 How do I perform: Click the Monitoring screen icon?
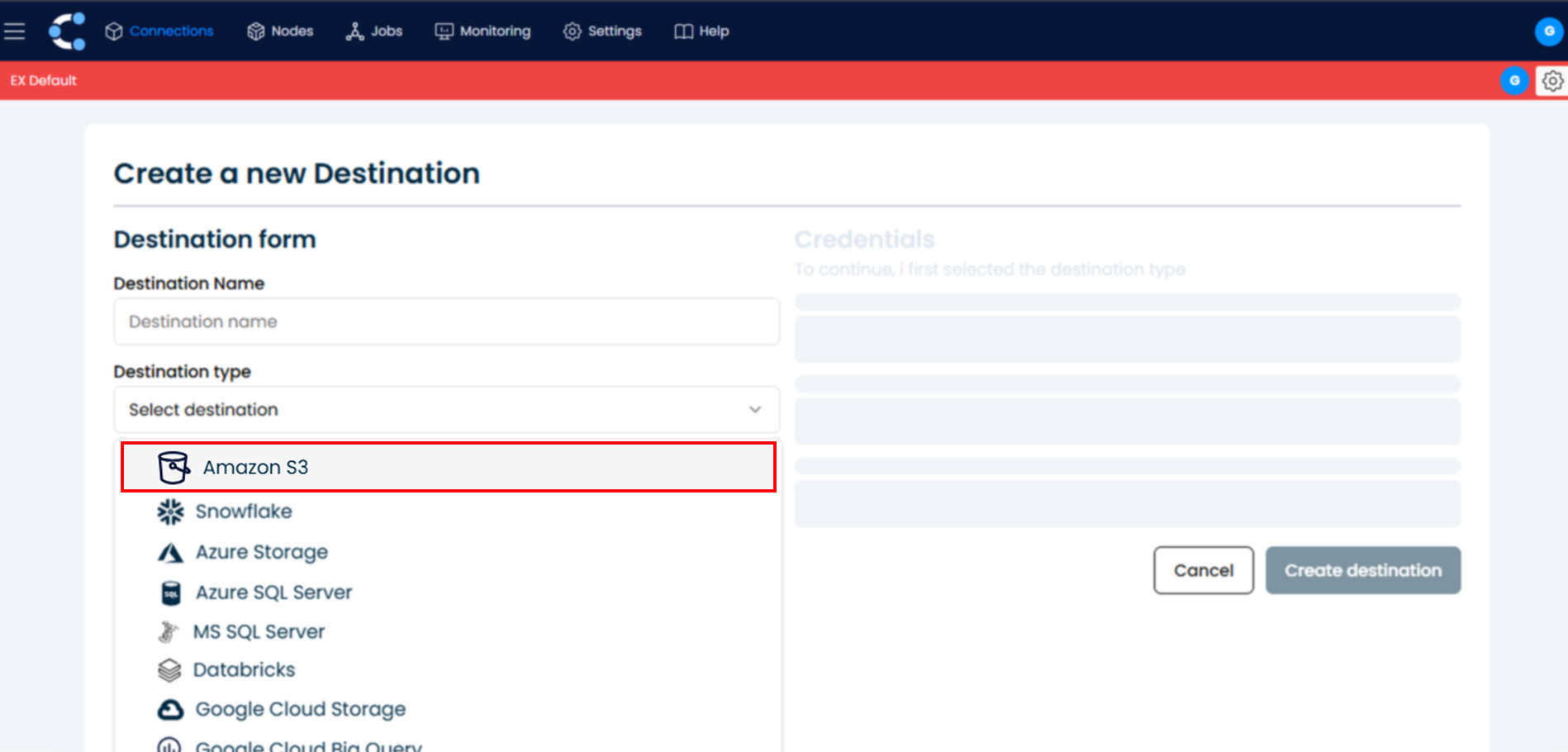tap(444, 31)
